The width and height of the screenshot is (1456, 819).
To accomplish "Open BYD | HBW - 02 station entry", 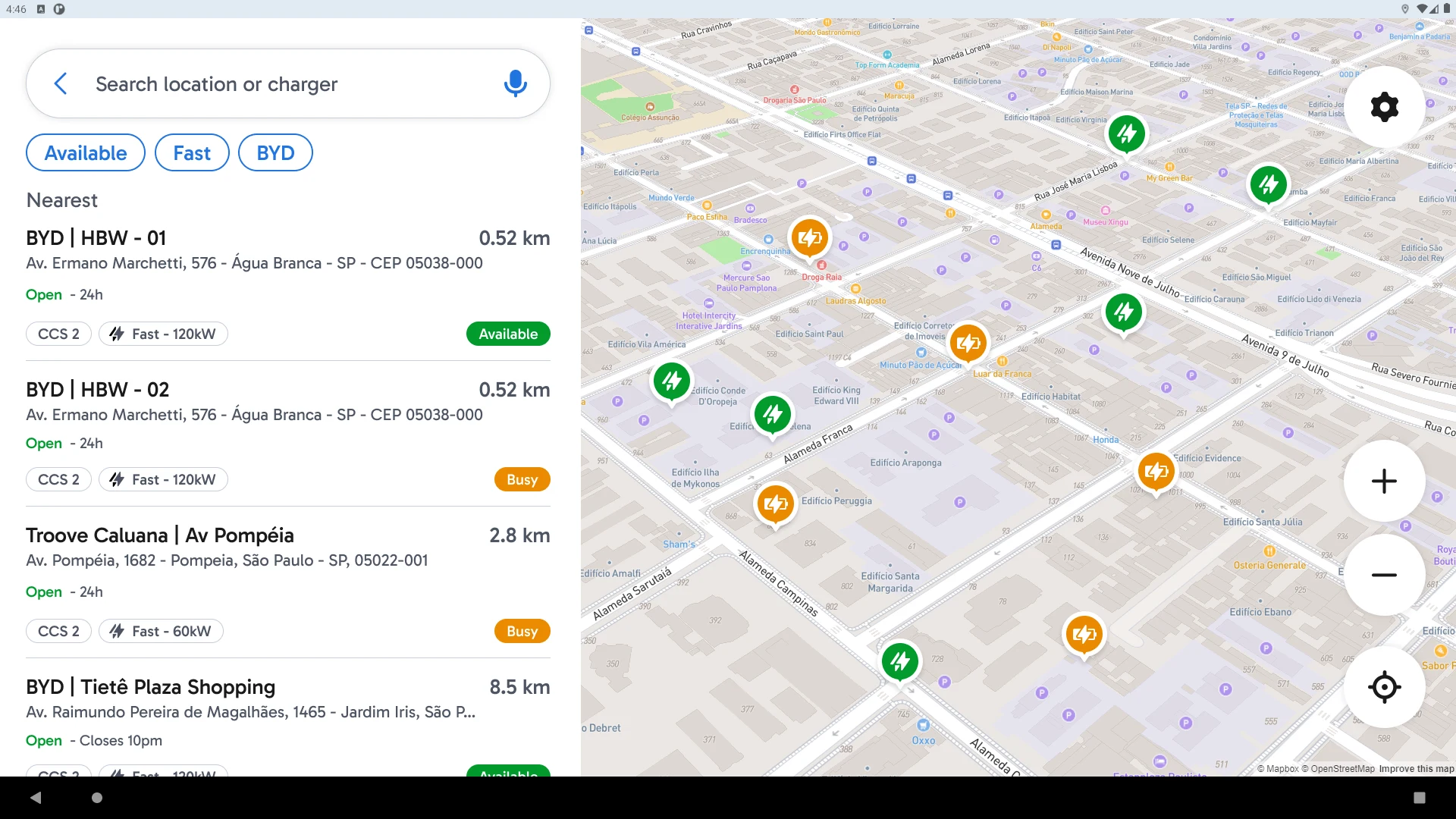I will click(288, 435).
